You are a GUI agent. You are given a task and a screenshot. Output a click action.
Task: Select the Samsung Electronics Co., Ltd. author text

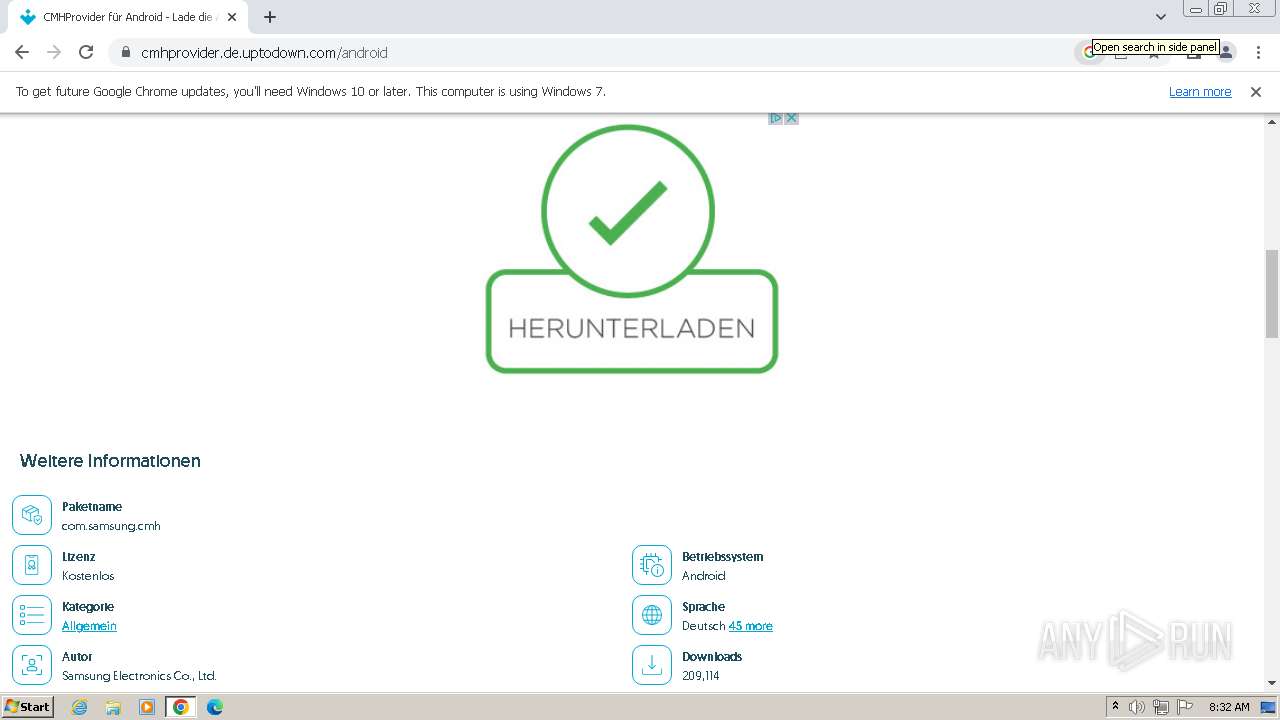[x=139, y=676]
